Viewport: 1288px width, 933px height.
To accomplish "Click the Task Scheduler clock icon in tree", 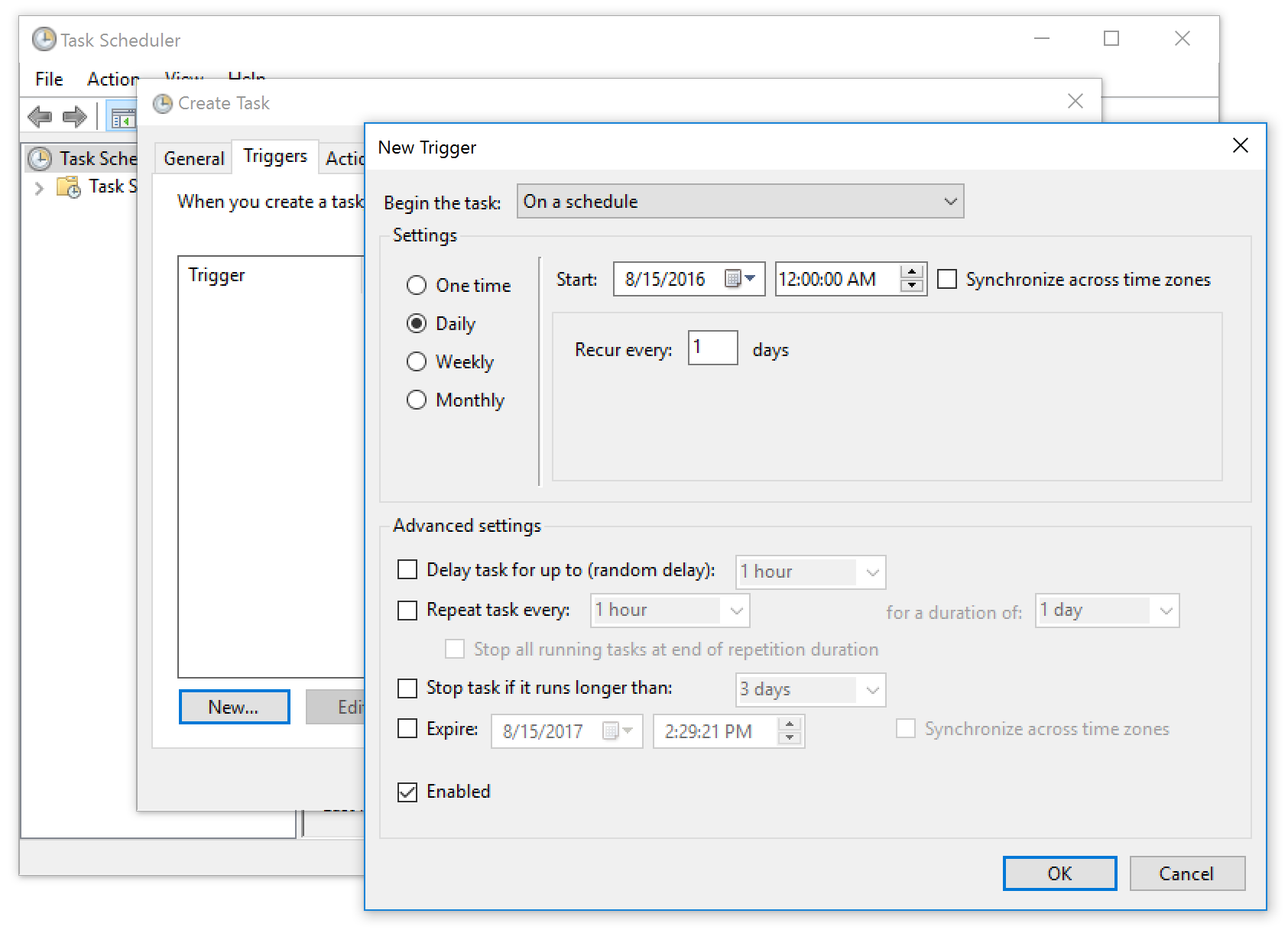I will [40, 159].
